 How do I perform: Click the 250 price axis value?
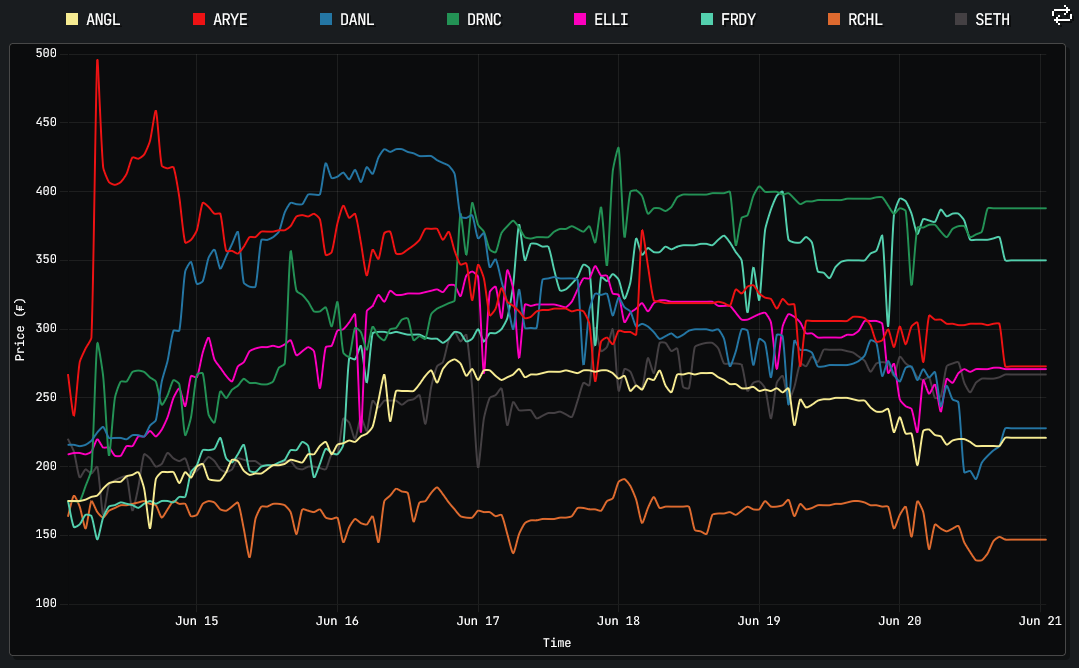46,397
